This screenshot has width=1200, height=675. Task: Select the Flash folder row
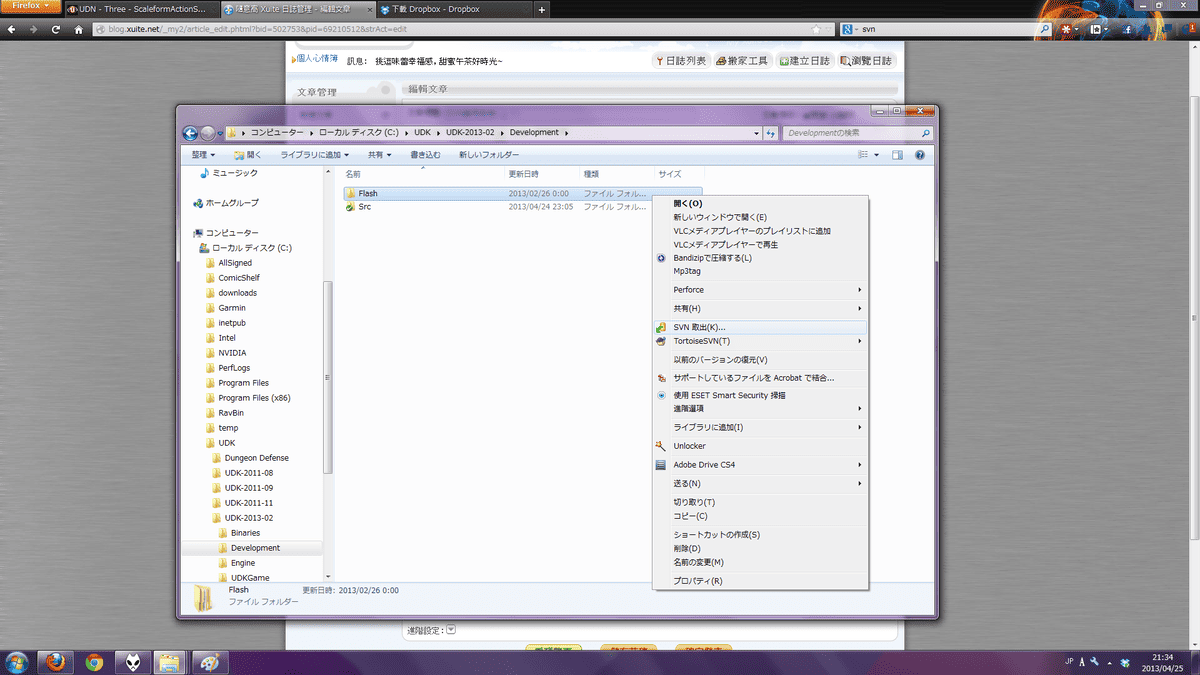(523, 193)
